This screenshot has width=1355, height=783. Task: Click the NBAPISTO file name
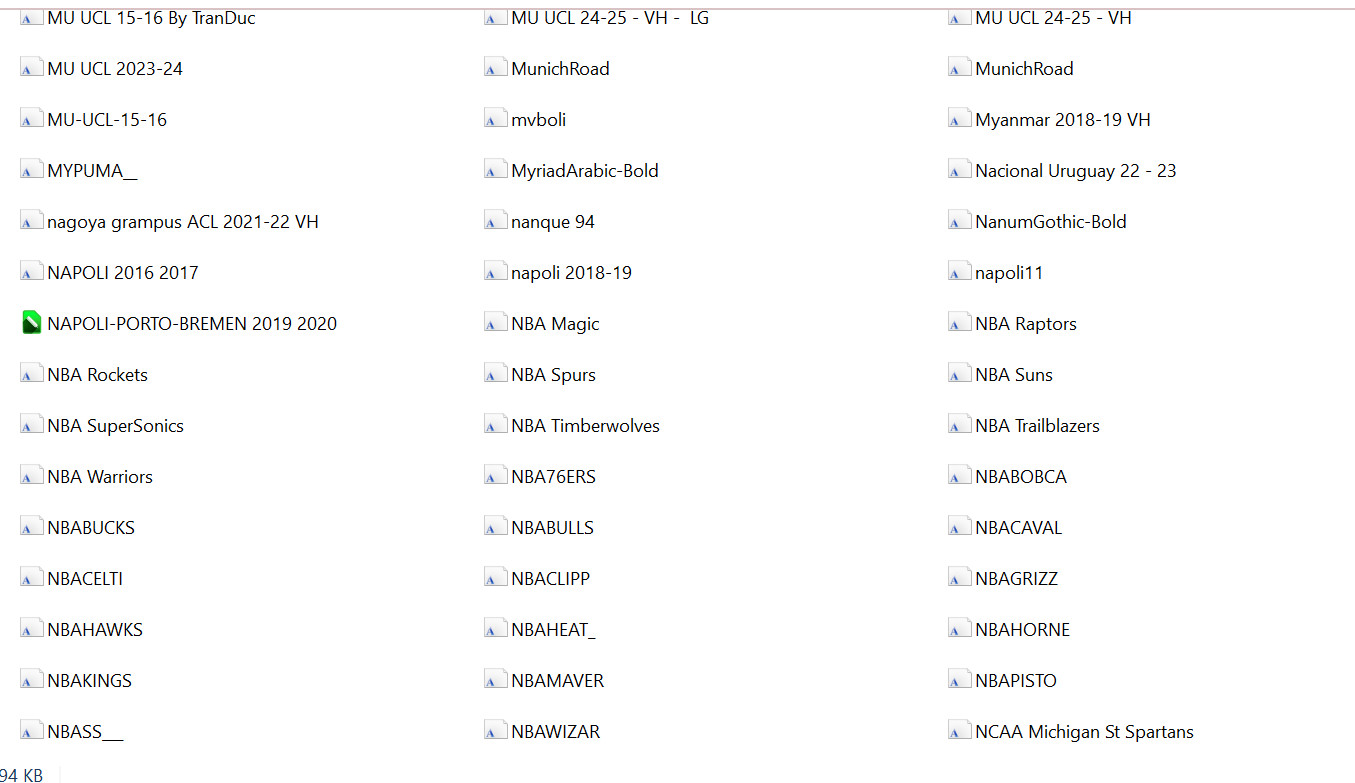pyautogui.click(x=1016, y=680)
